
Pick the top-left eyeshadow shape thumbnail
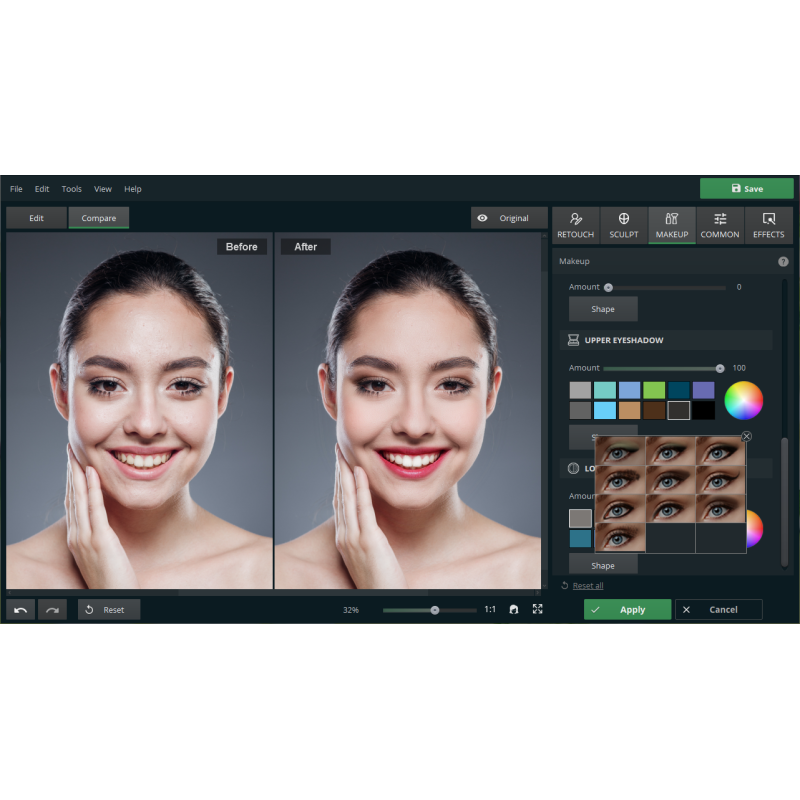(620, 451)
